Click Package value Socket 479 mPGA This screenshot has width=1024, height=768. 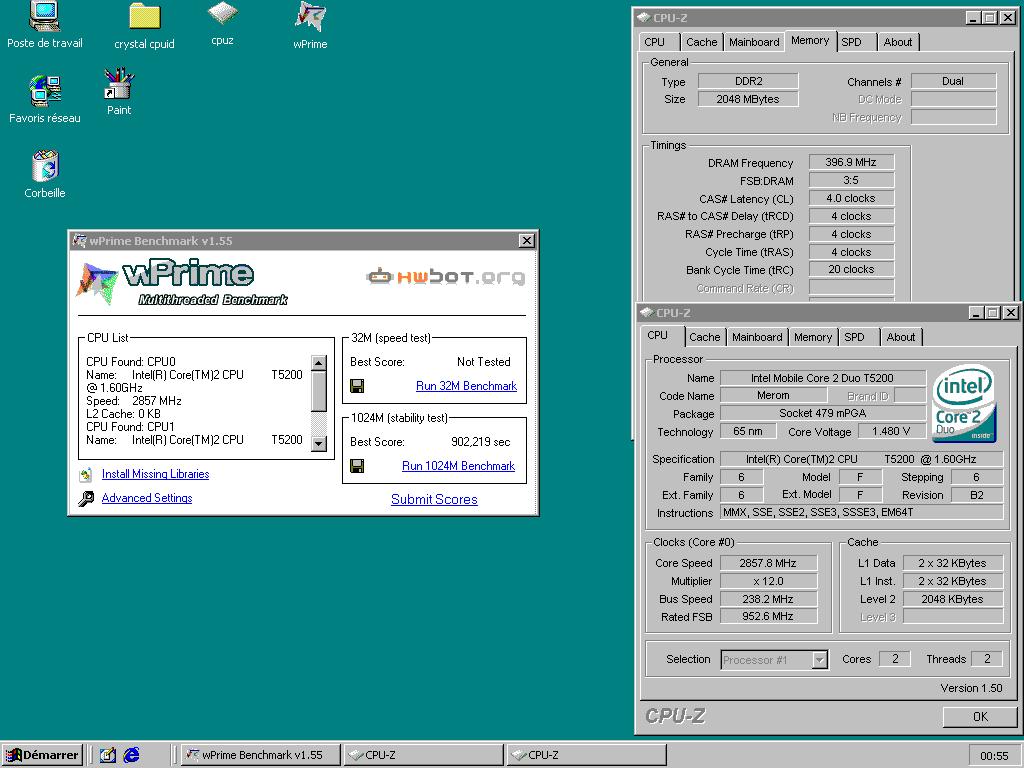click(x=823, y=413)
